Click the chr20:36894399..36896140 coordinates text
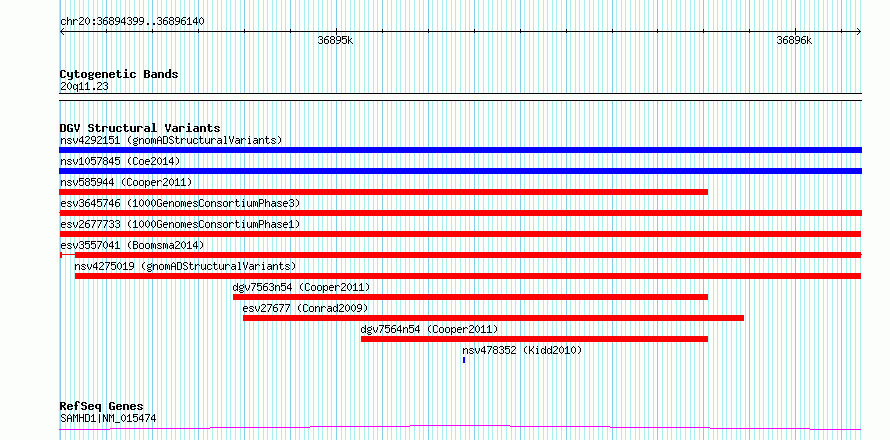Viewport: 890px width, 440px height. pos(132,22)
